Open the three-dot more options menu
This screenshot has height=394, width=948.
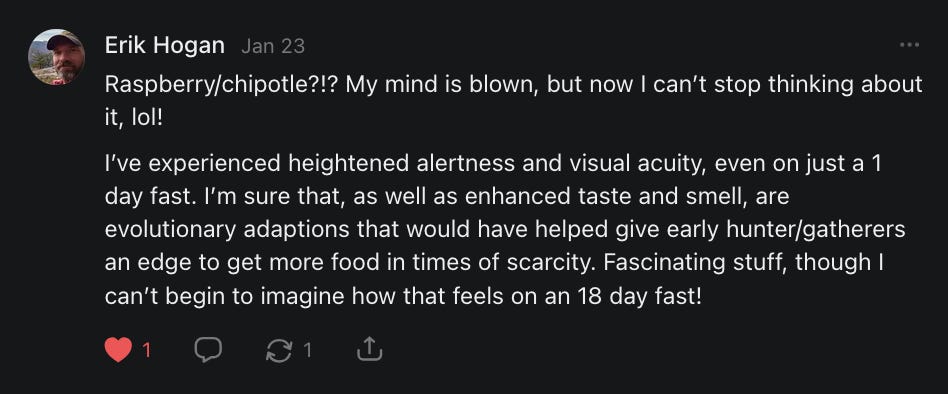tap(909, 45)
